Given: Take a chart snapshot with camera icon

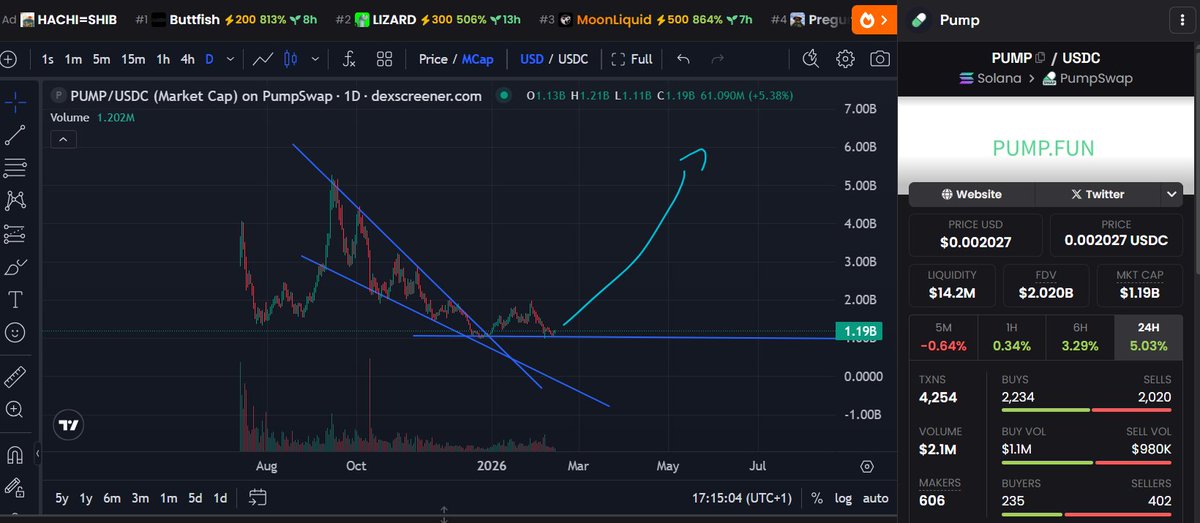Looking at the screenshot, I should pos(879,59).
